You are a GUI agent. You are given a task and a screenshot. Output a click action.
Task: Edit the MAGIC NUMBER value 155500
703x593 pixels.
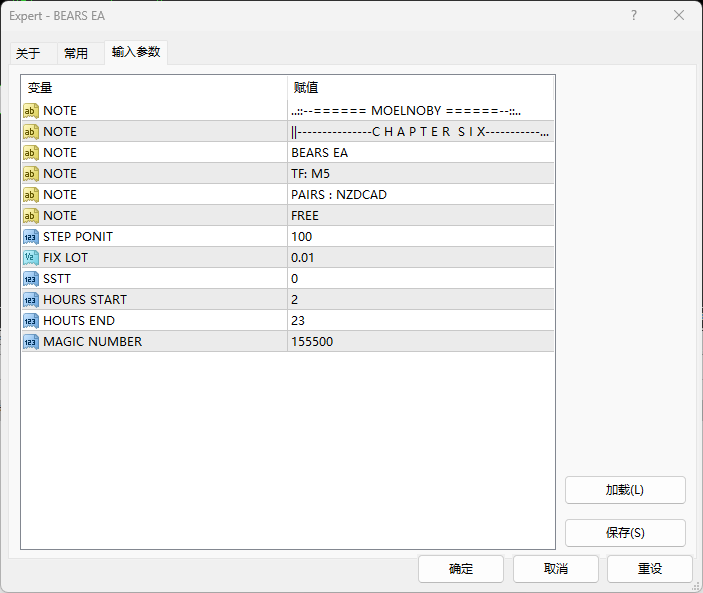pos(421,342)
